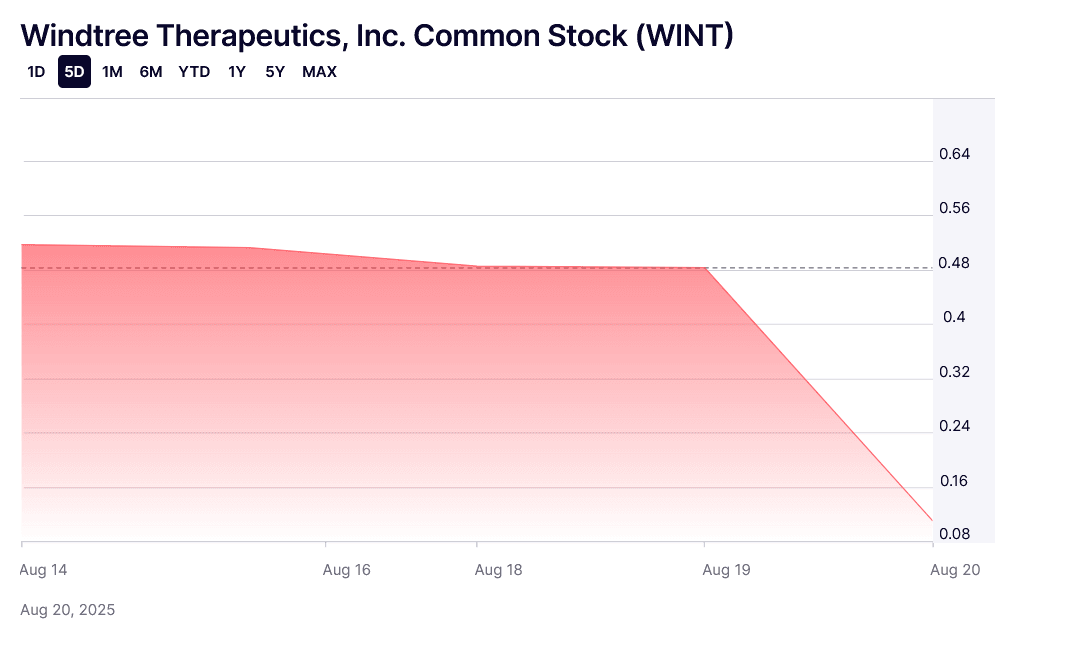1091x645 pixels.
Task: Click the Aug 14 x-axis label
Action: [x=44, y=570]
